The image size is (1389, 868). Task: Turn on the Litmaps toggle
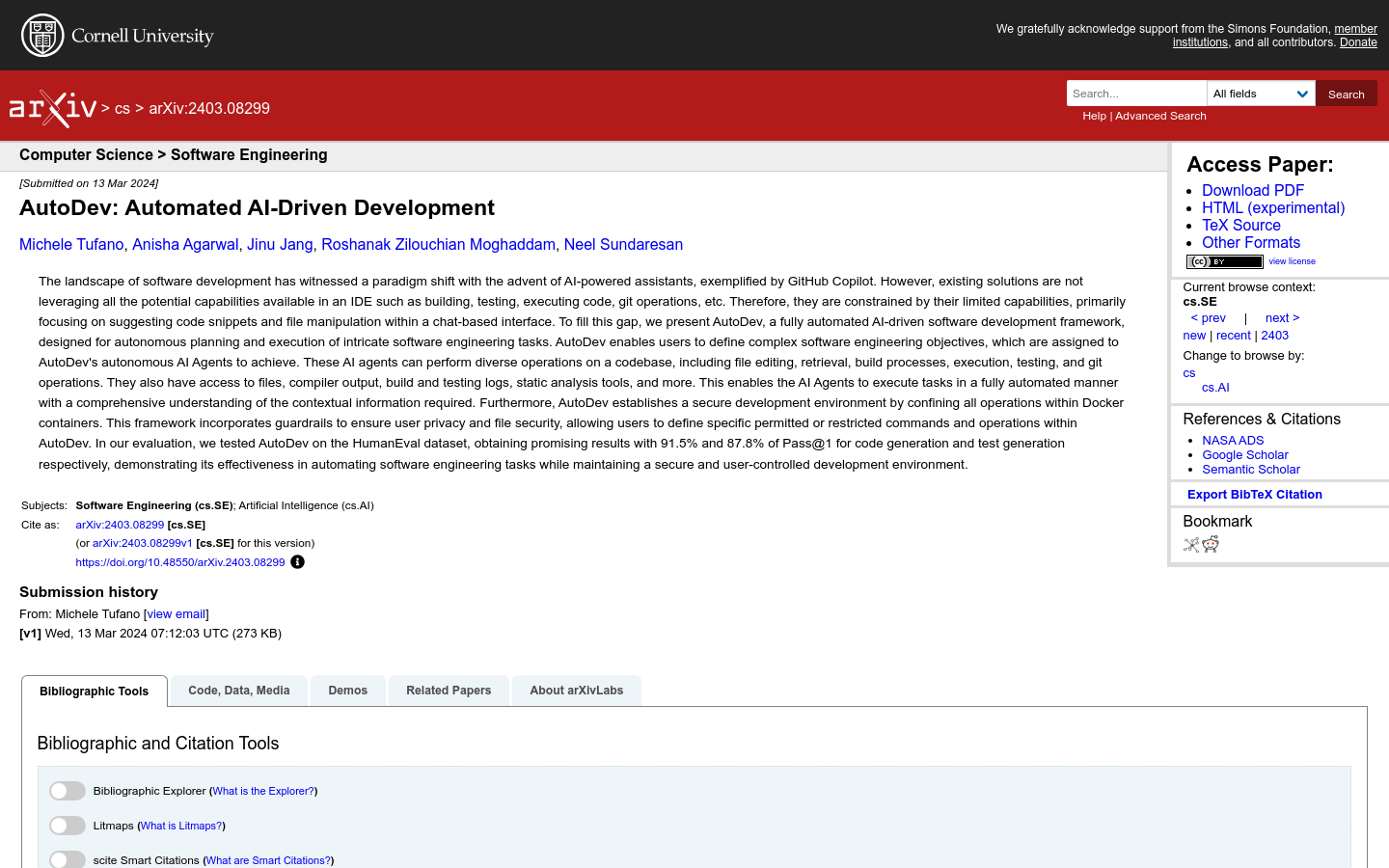pyautogui.click(x=68, y=826)
